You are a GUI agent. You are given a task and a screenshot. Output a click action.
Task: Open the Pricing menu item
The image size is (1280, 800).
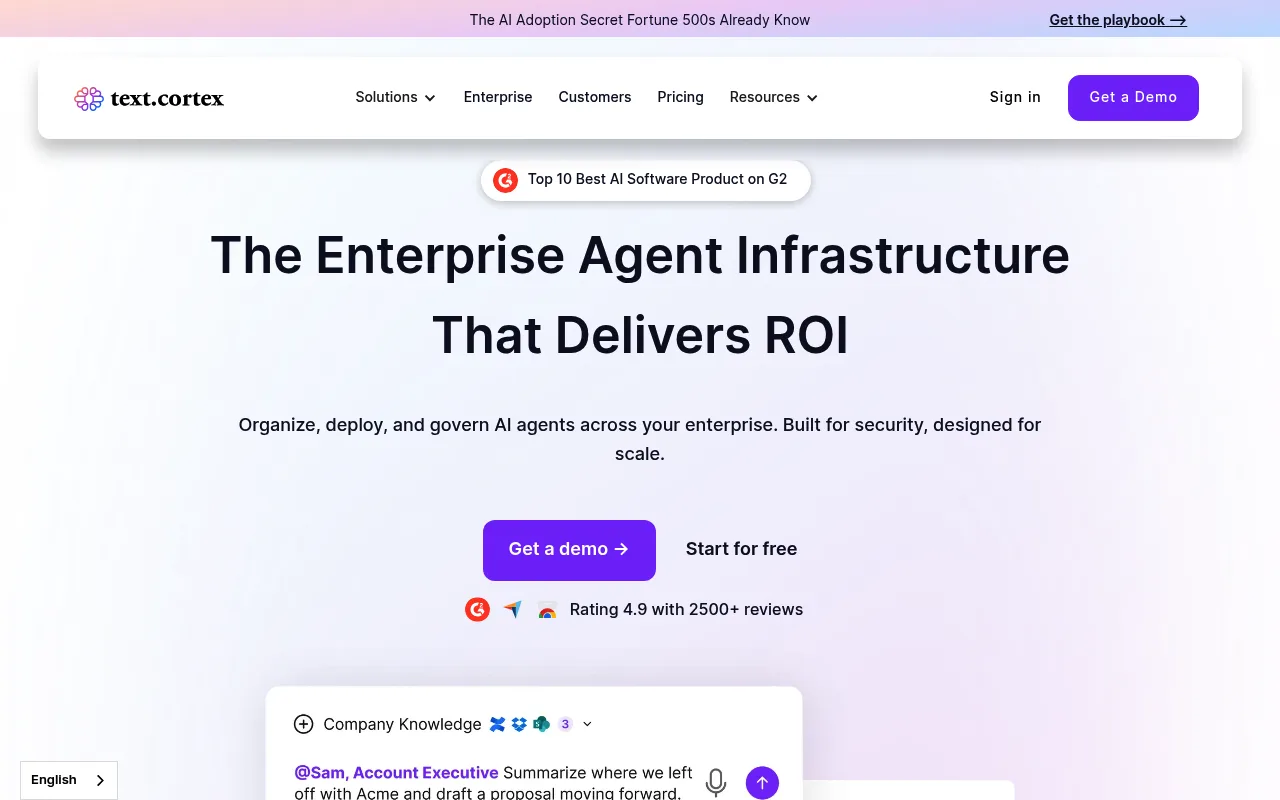680,97
